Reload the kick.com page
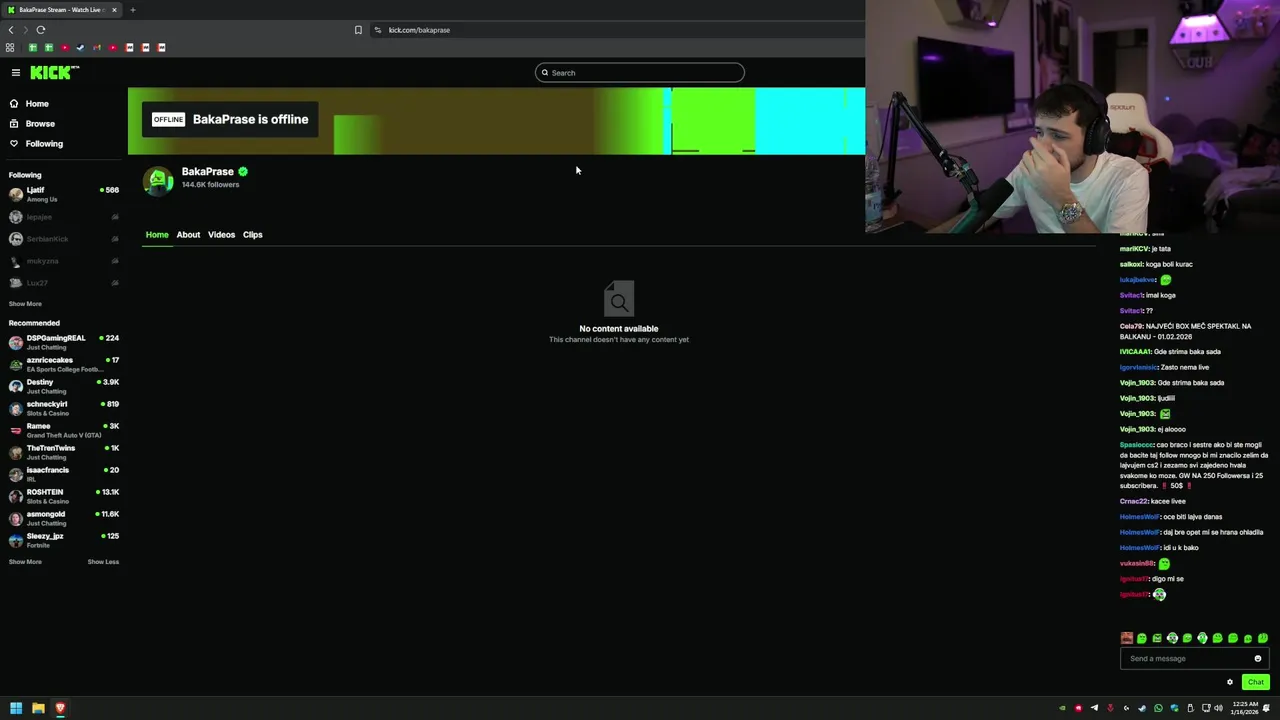The image size is (1280, 720). [x=41, y=30]
